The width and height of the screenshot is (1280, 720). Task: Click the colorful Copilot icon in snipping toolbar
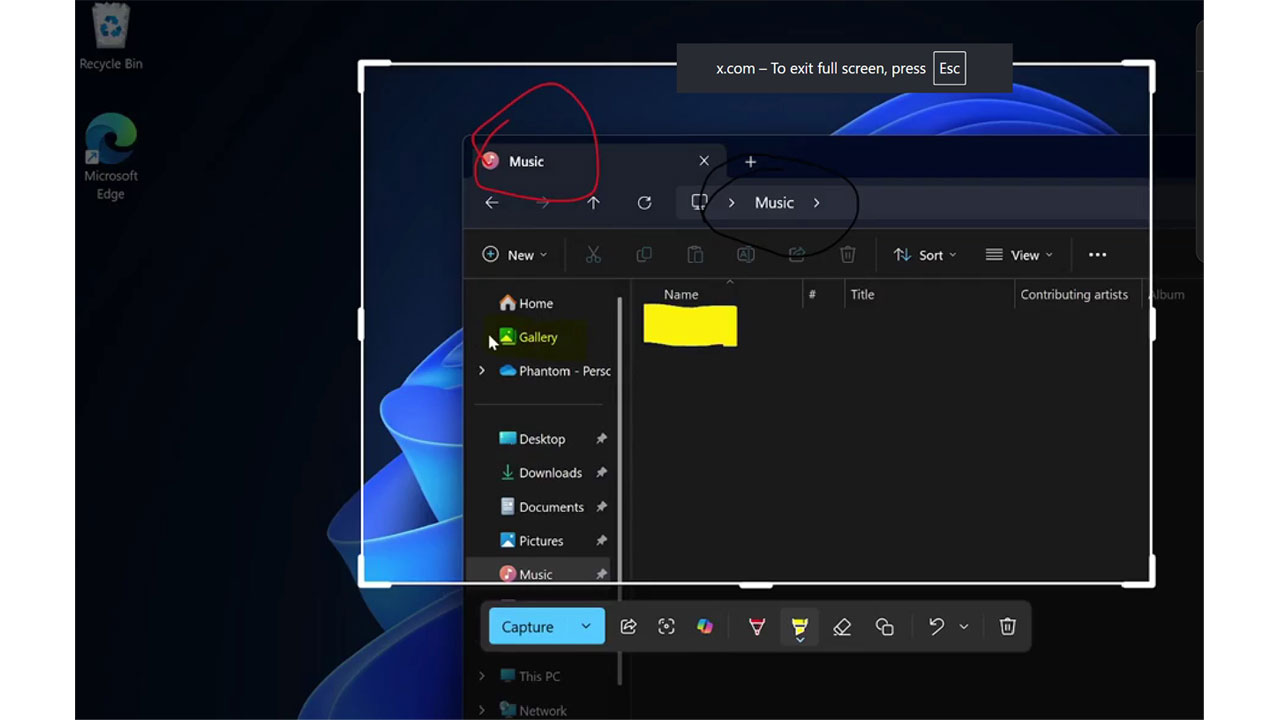(x=705, y=627)
